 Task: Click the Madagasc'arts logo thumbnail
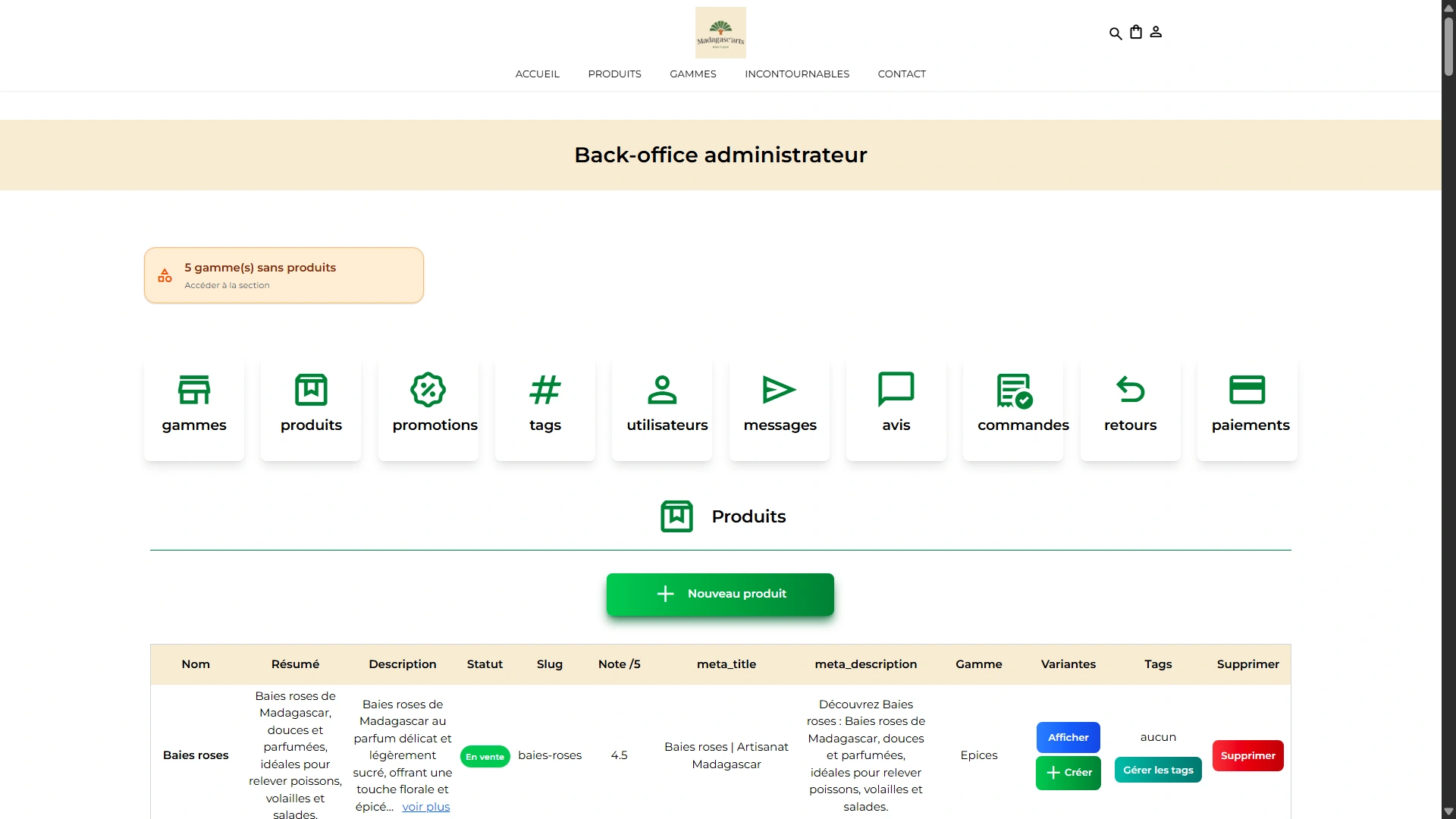pos(720,33)
